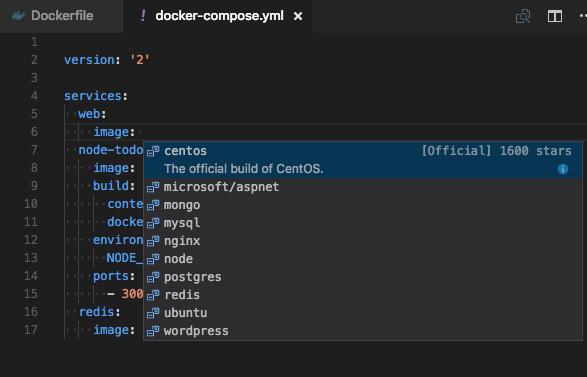The image size is (587, 377).
Task: Select the centos suggestion
Action: 363,160
